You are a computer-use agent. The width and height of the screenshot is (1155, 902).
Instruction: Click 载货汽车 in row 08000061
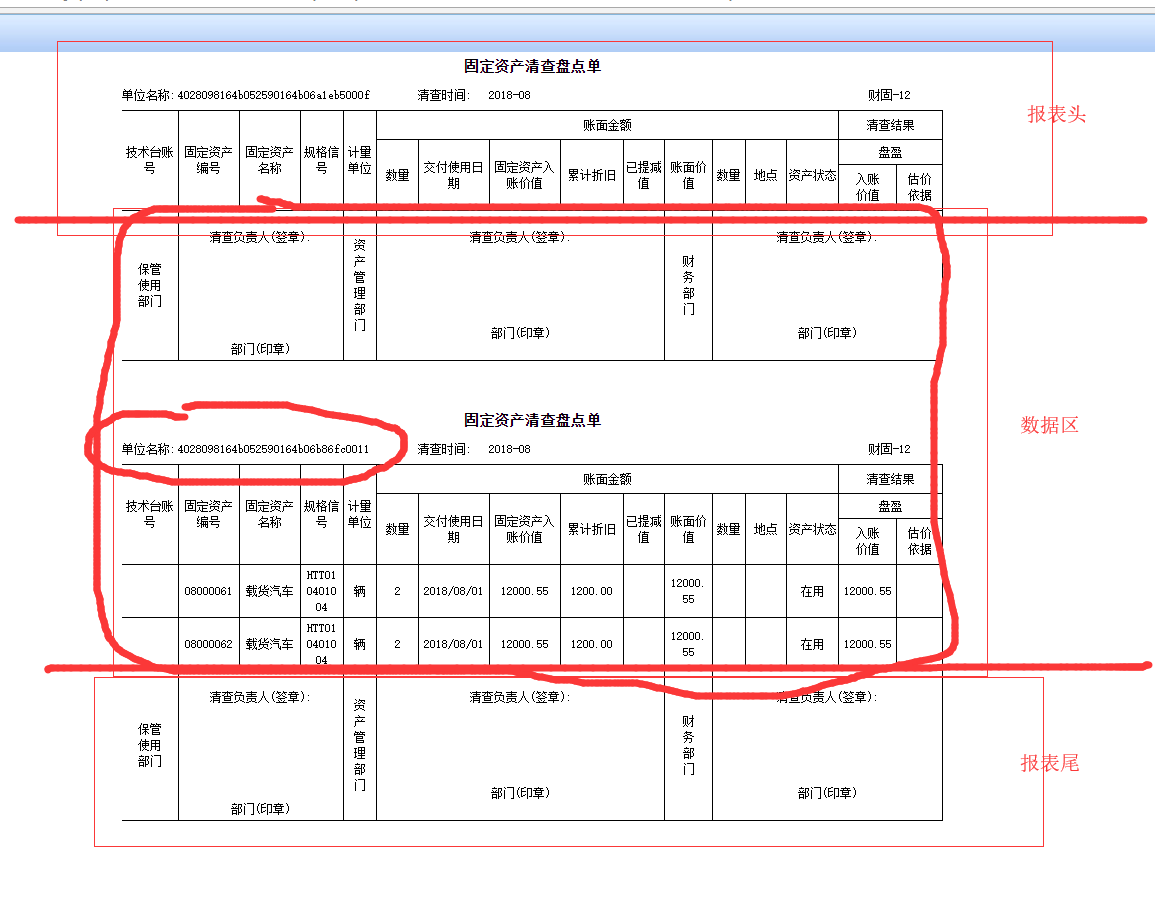[x=270, y=591]
